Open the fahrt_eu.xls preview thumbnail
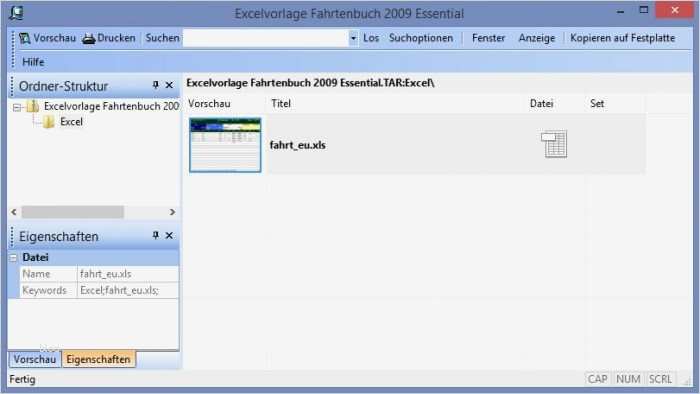This screenshot has width=700, height=394. click(225, 145)
